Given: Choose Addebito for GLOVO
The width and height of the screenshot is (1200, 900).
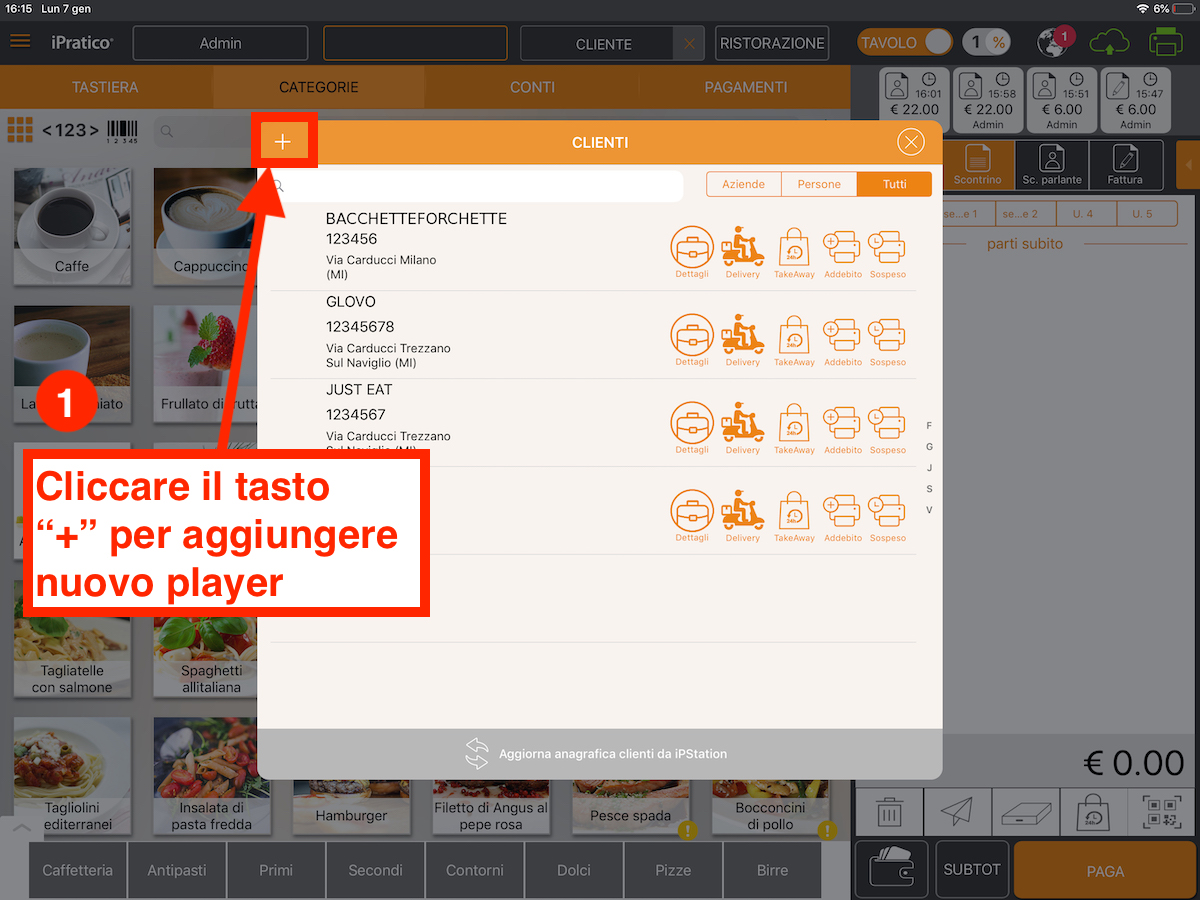Looking at the screenshot, I should [843, 340].
